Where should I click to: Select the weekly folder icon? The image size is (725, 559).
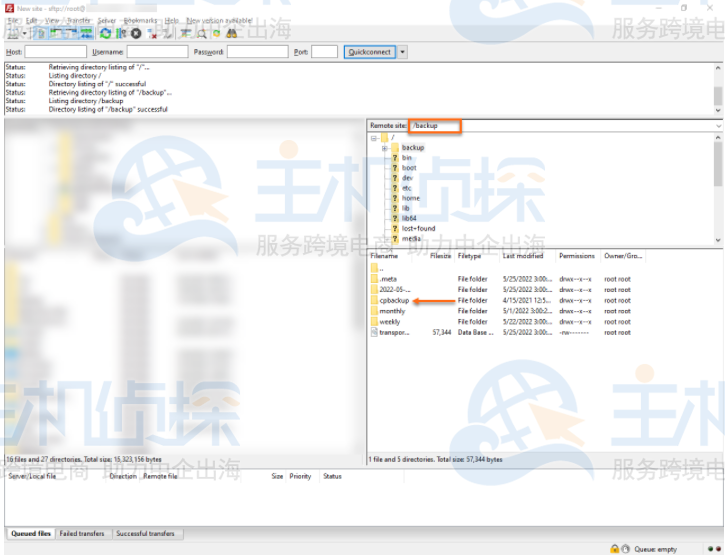point(374,322)
